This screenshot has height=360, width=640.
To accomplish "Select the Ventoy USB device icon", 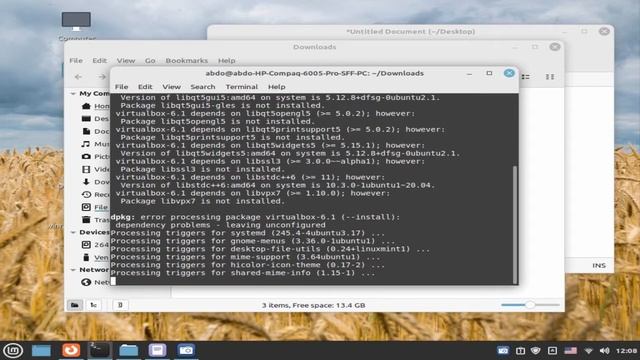I will (x=86, y=257).
